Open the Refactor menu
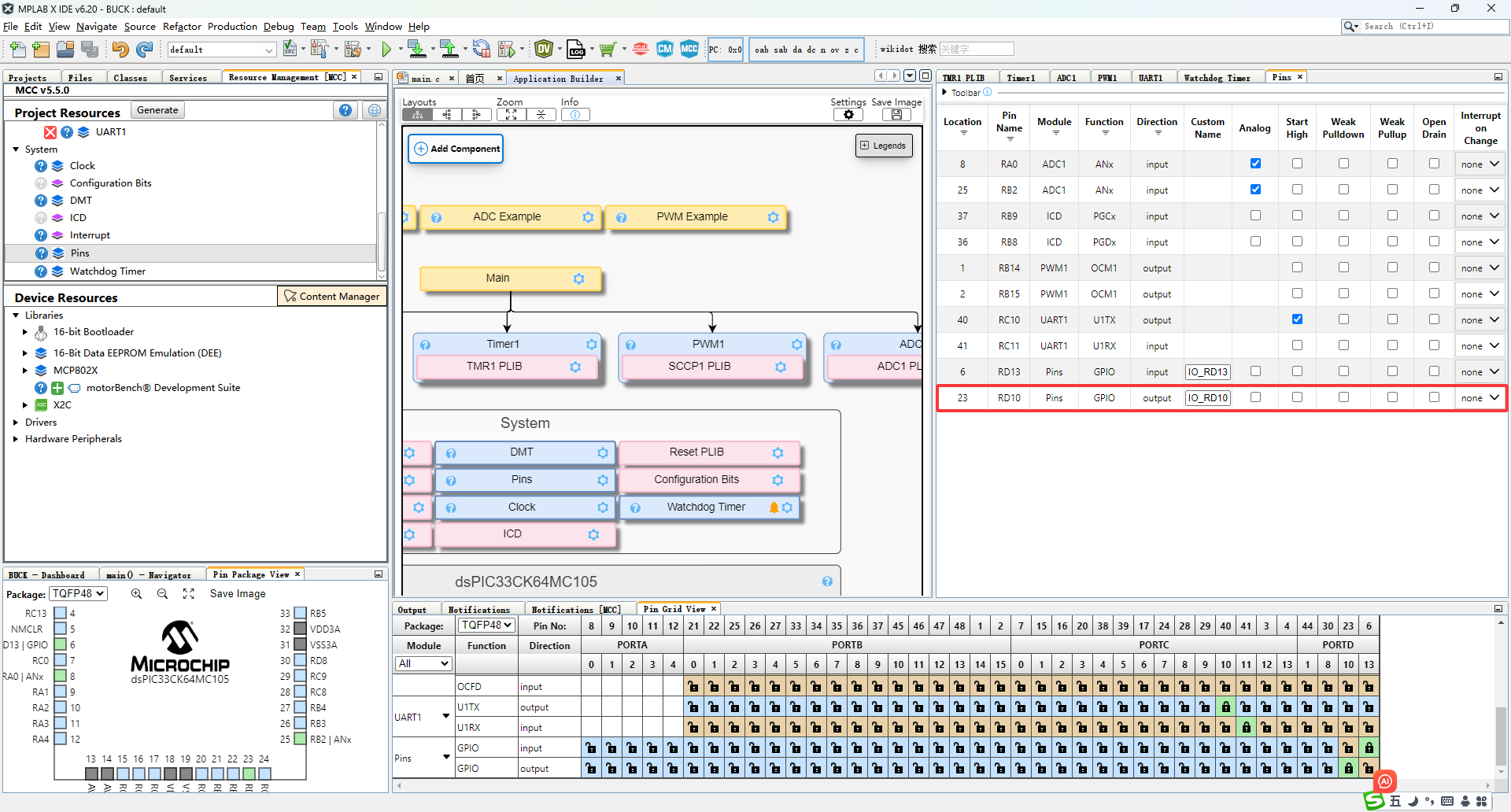Screen dimensions: 1511x812 (182, 27)
